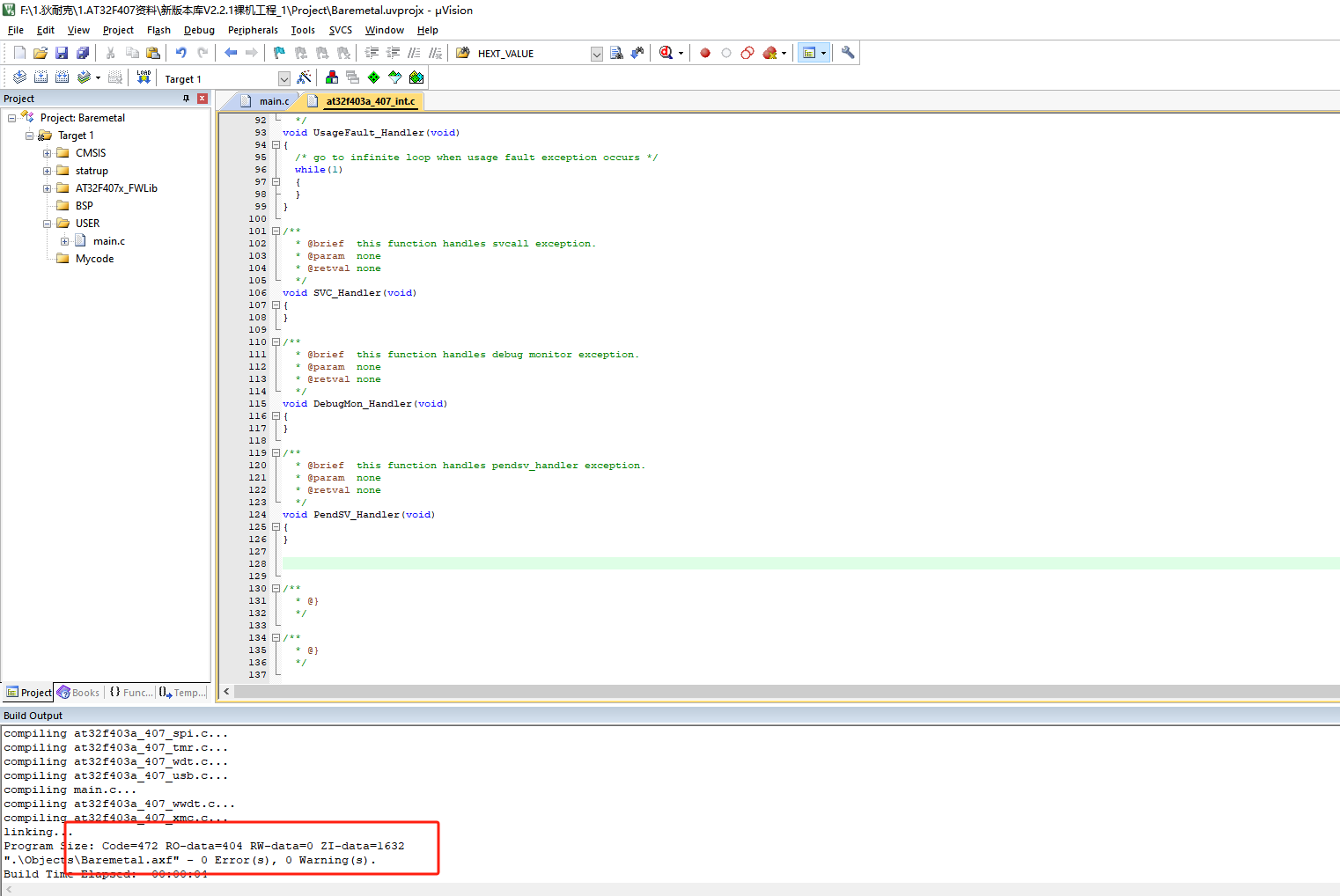Indent the selected lines
Screen dimensions: 1340x896
[x=372, y=53]
